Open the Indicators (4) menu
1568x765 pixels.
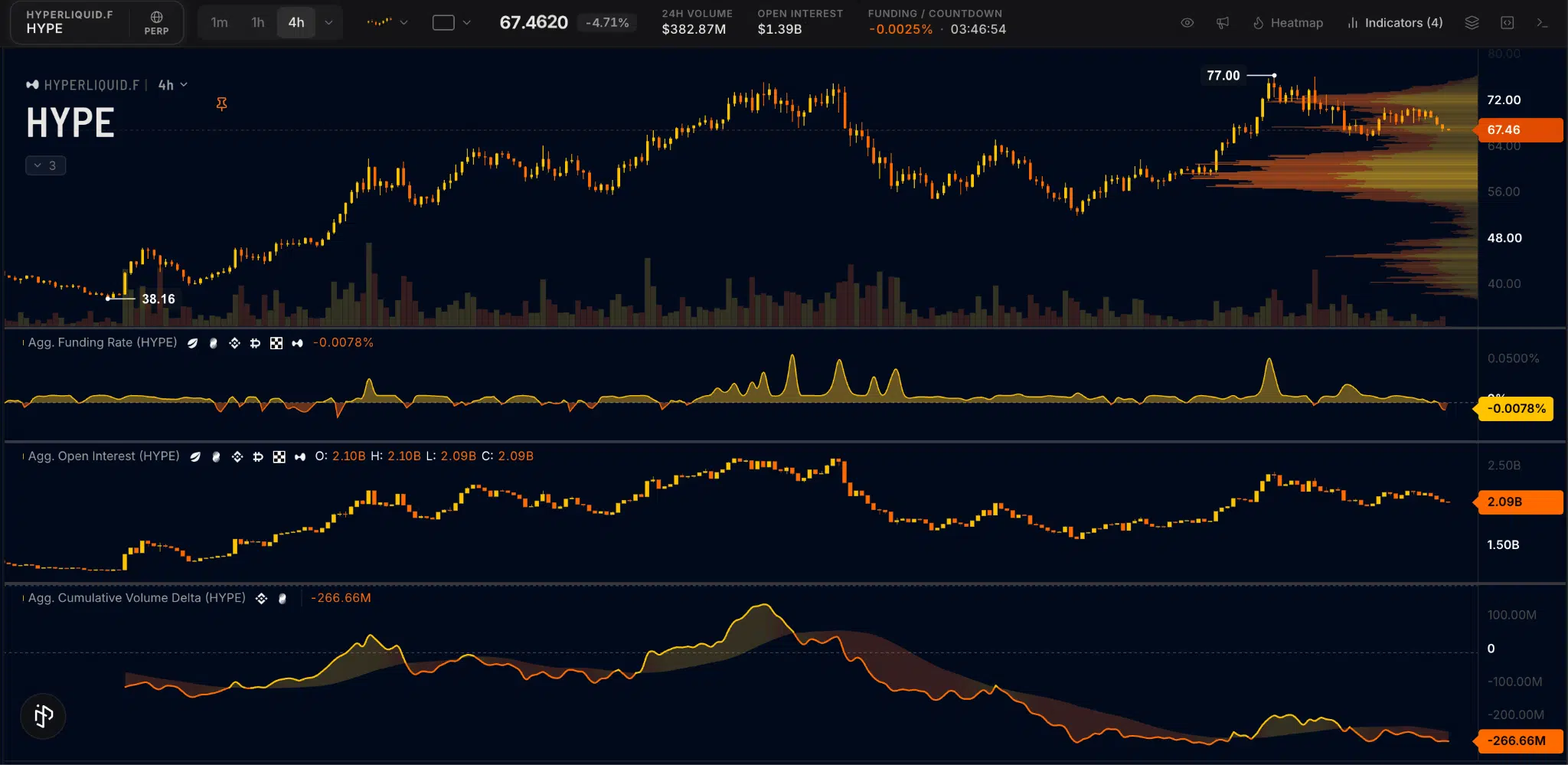coord(1395,23)
